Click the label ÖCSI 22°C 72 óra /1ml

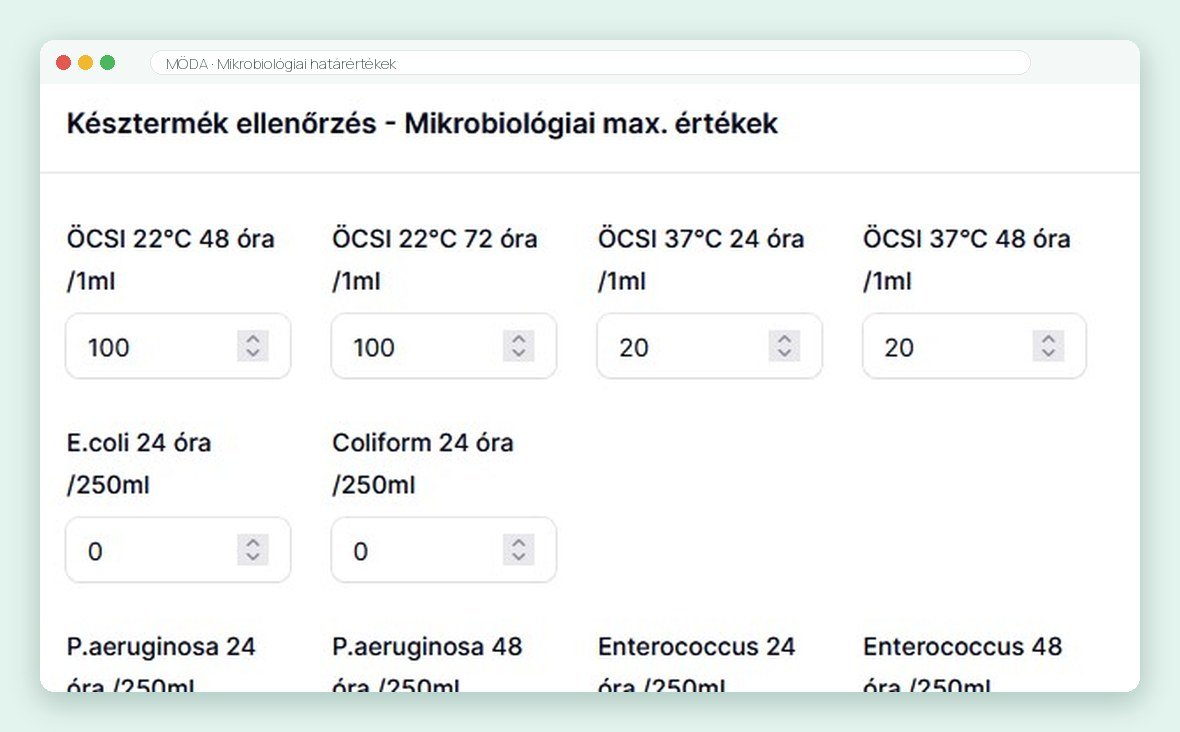[x=435, y=260]
